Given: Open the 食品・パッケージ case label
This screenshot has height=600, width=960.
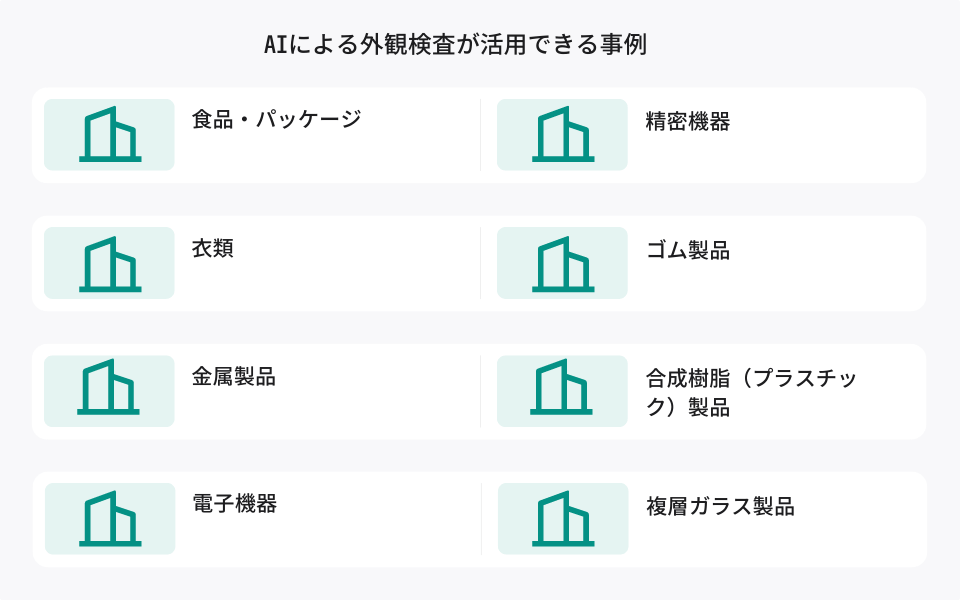Looking at the screenshot, I should pos(277,119).
